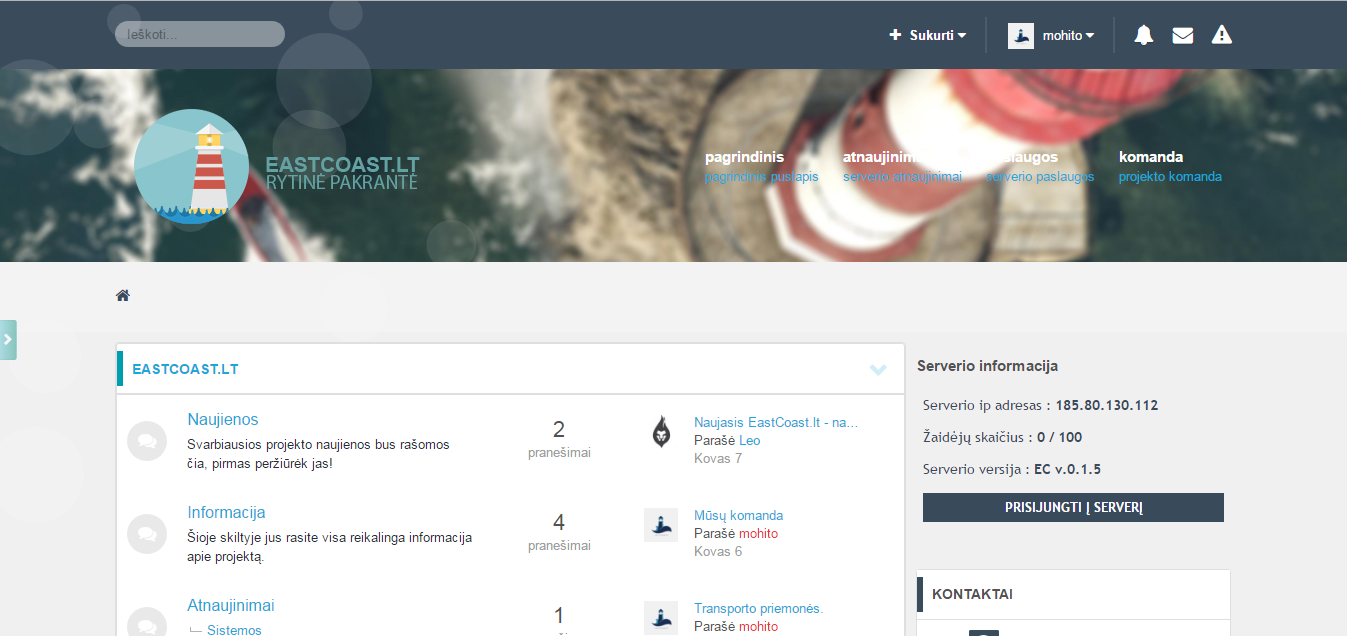Open the komanda menu item
Screen dimensions: 1347x636
(x=1170, y=166)
